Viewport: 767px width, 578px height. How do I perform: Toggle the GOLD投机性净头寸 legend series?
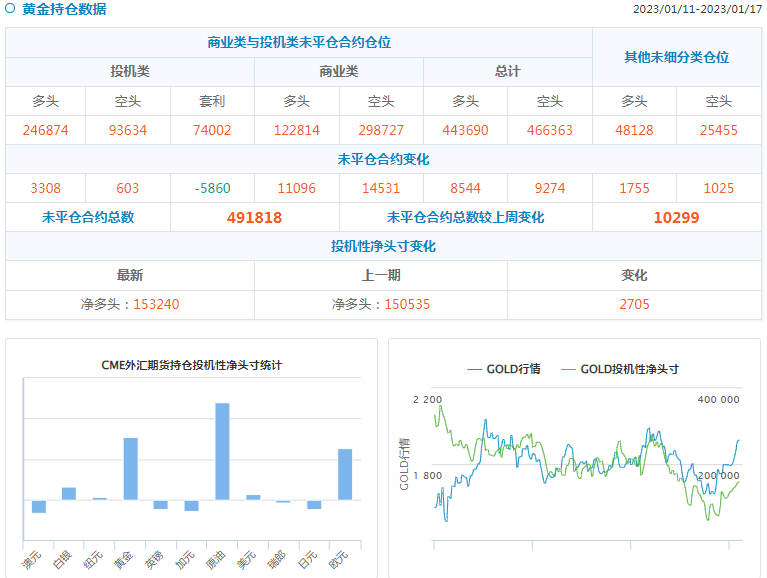(620, 369)
